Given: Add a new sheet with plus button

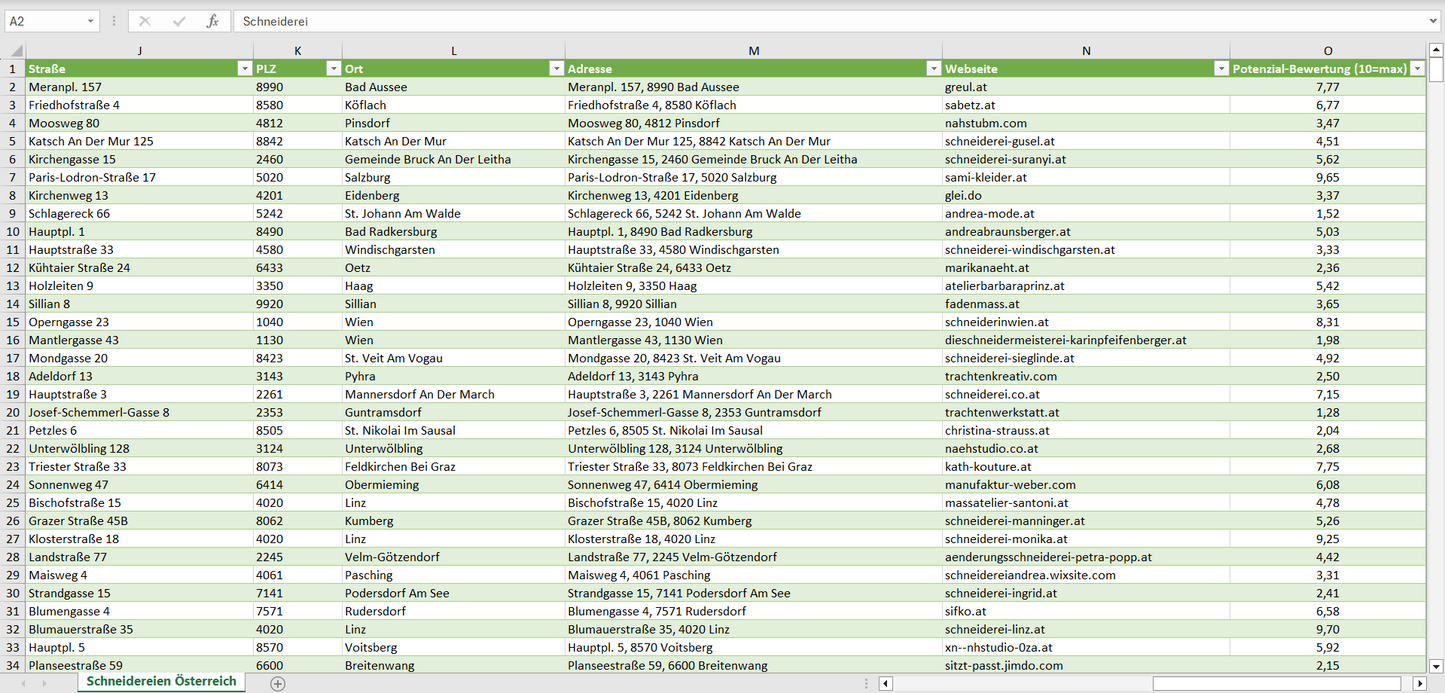Looking at the screenshot, I should (x=278, y=684).
